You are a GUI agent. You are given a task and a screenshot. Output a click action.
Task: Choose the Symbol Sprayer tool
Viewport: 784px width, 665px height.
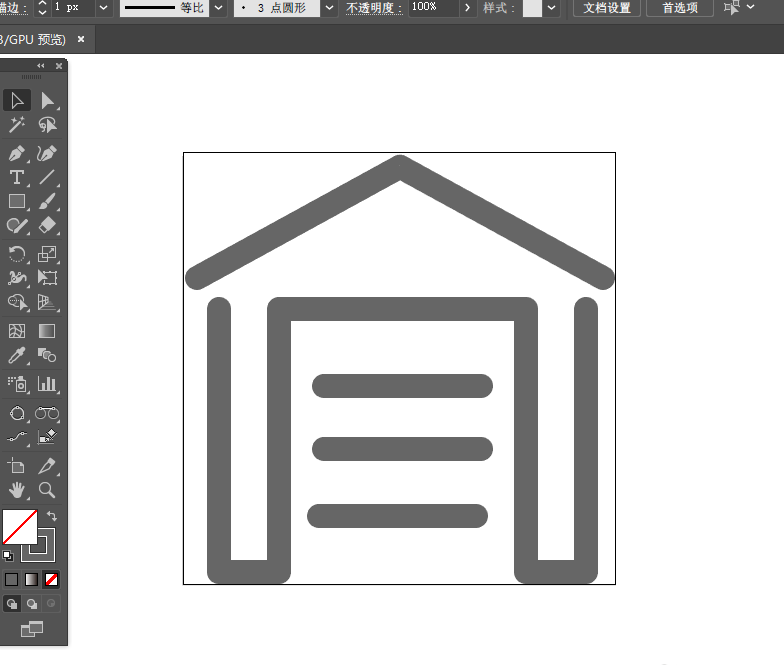(17, 384)
